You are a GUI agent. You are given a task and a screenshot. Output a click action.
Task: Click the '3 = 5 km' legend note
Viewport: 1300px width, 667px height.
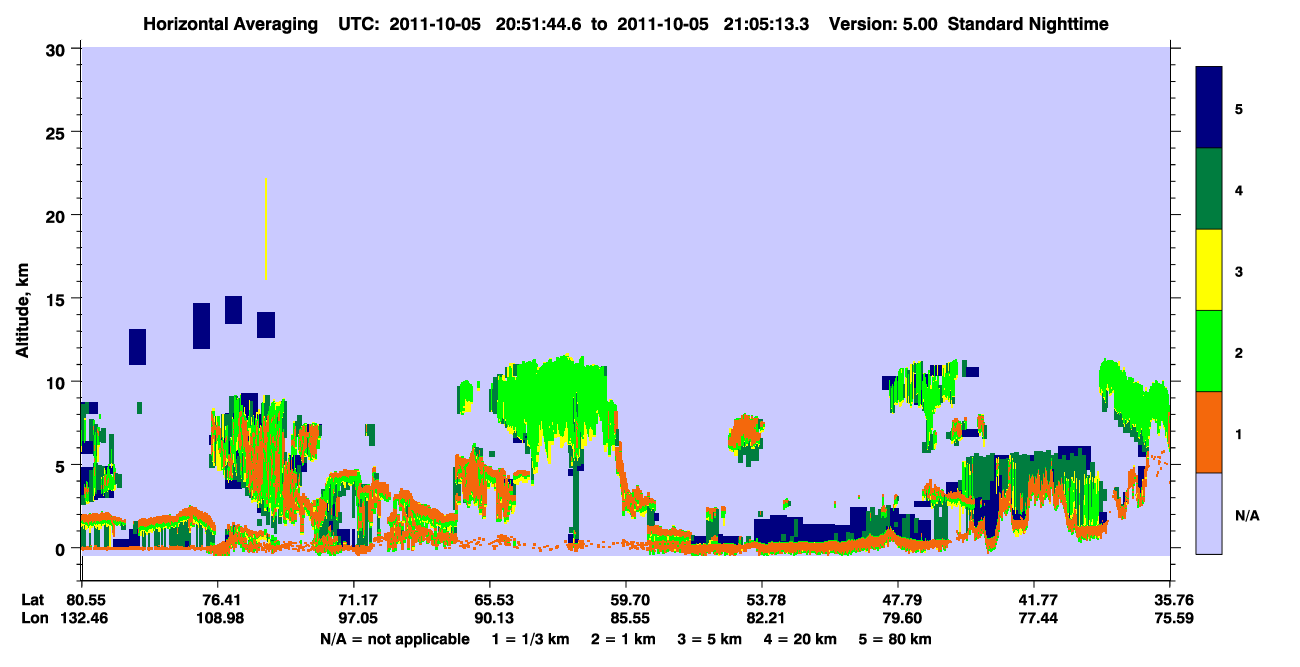click(709, 639)
